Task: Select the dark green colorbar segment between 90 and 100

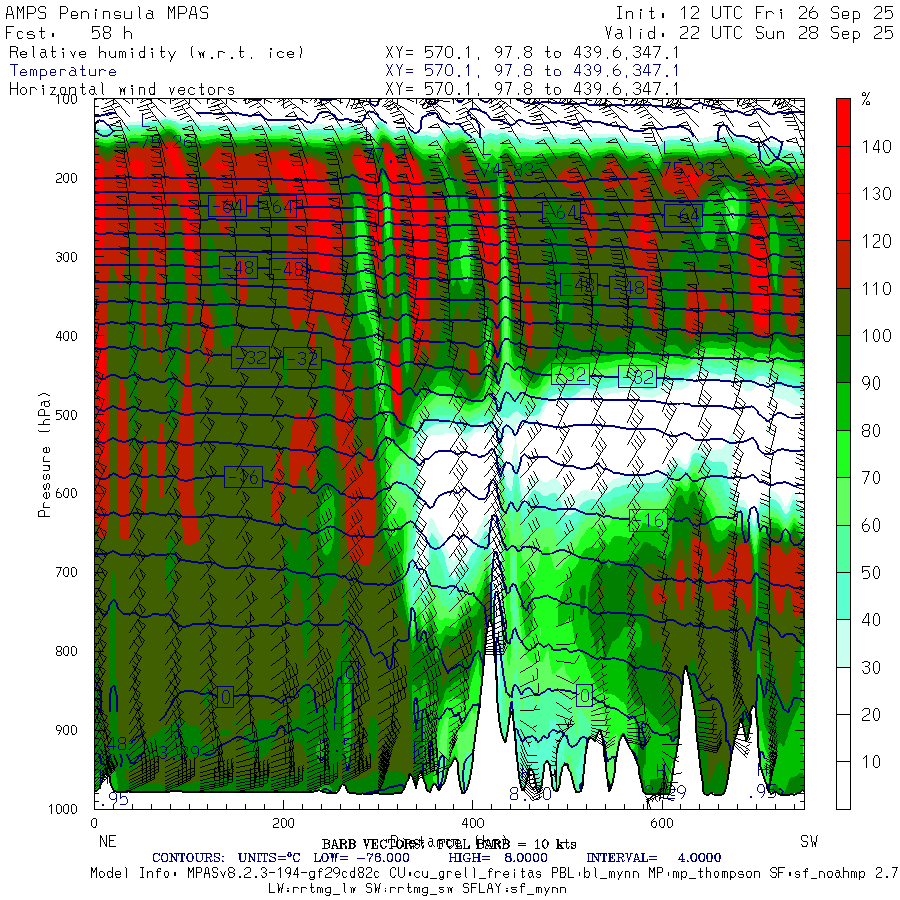Action: pos(843,359)
